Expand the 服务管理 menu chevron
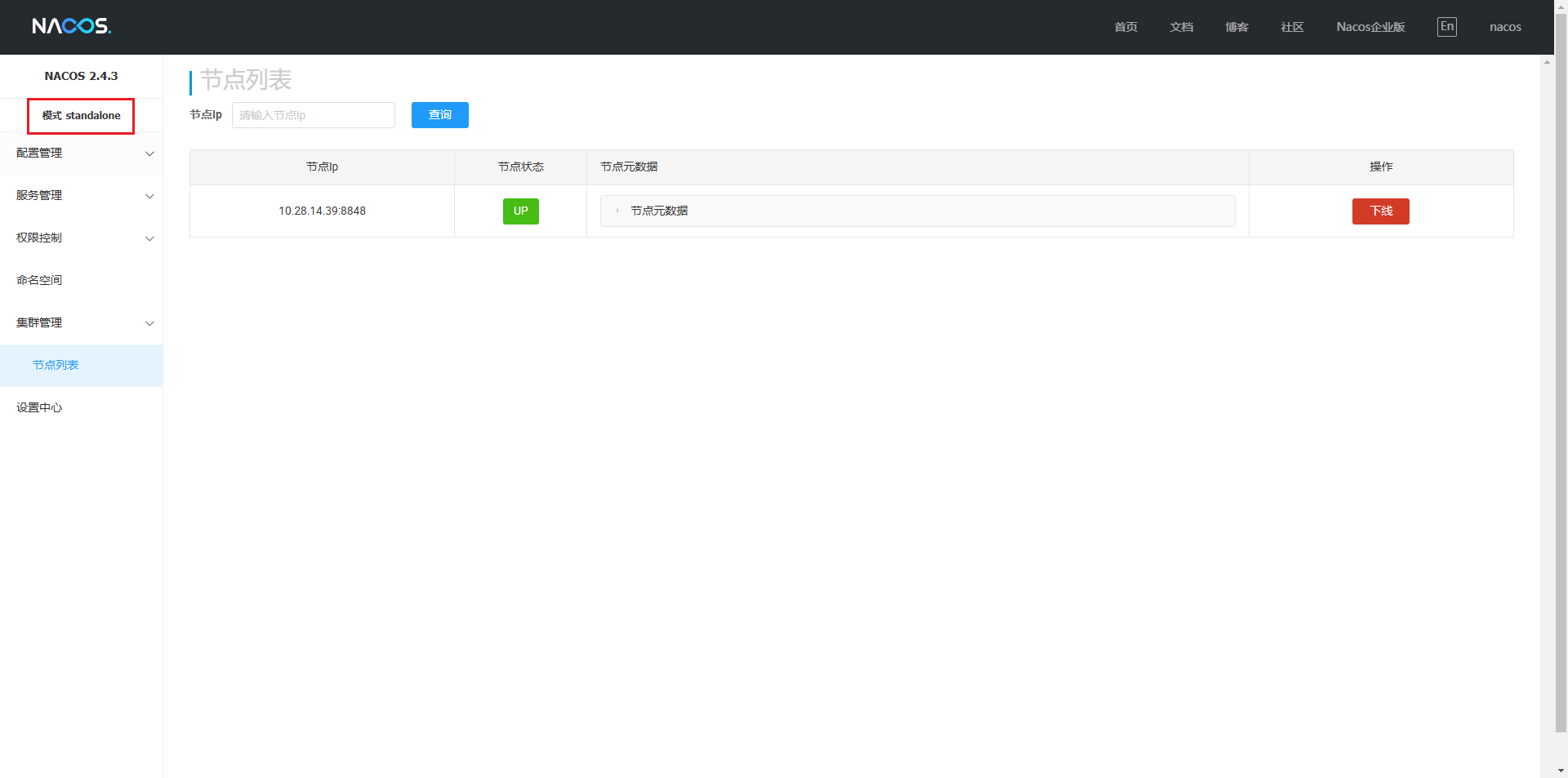 pyautogui.click(x=149, y=196)
